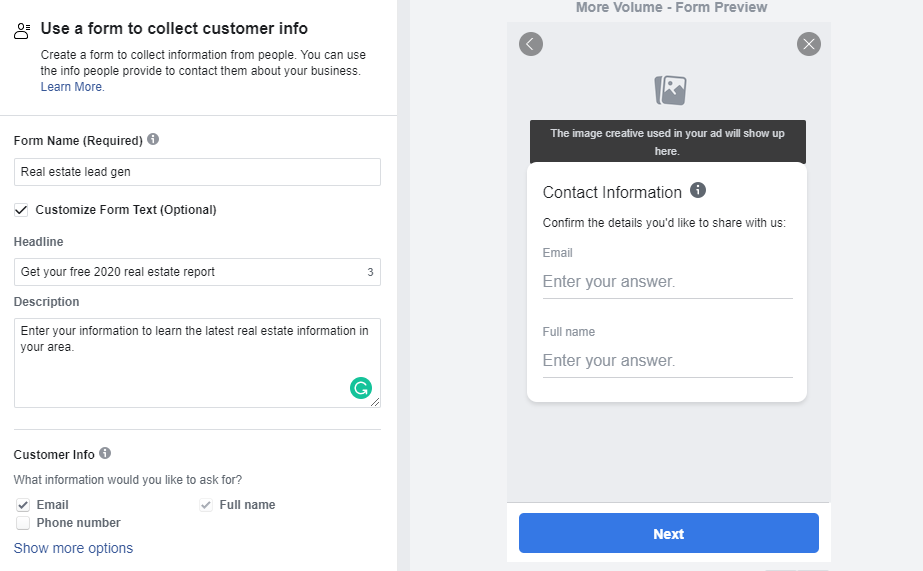Click the Form Name input field
This screenshot has height=571, width=923.
[197, 172]
